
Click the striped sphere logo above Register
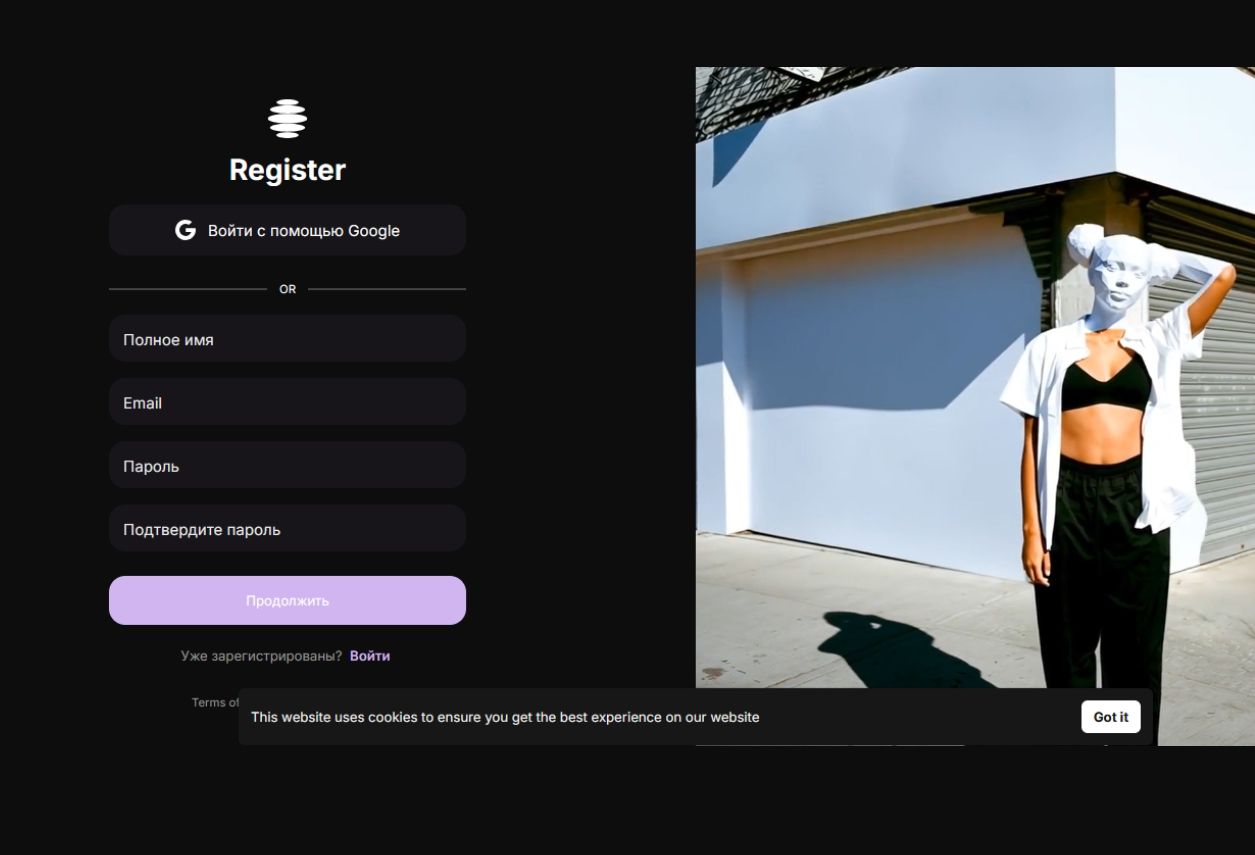tap(287, 118)
